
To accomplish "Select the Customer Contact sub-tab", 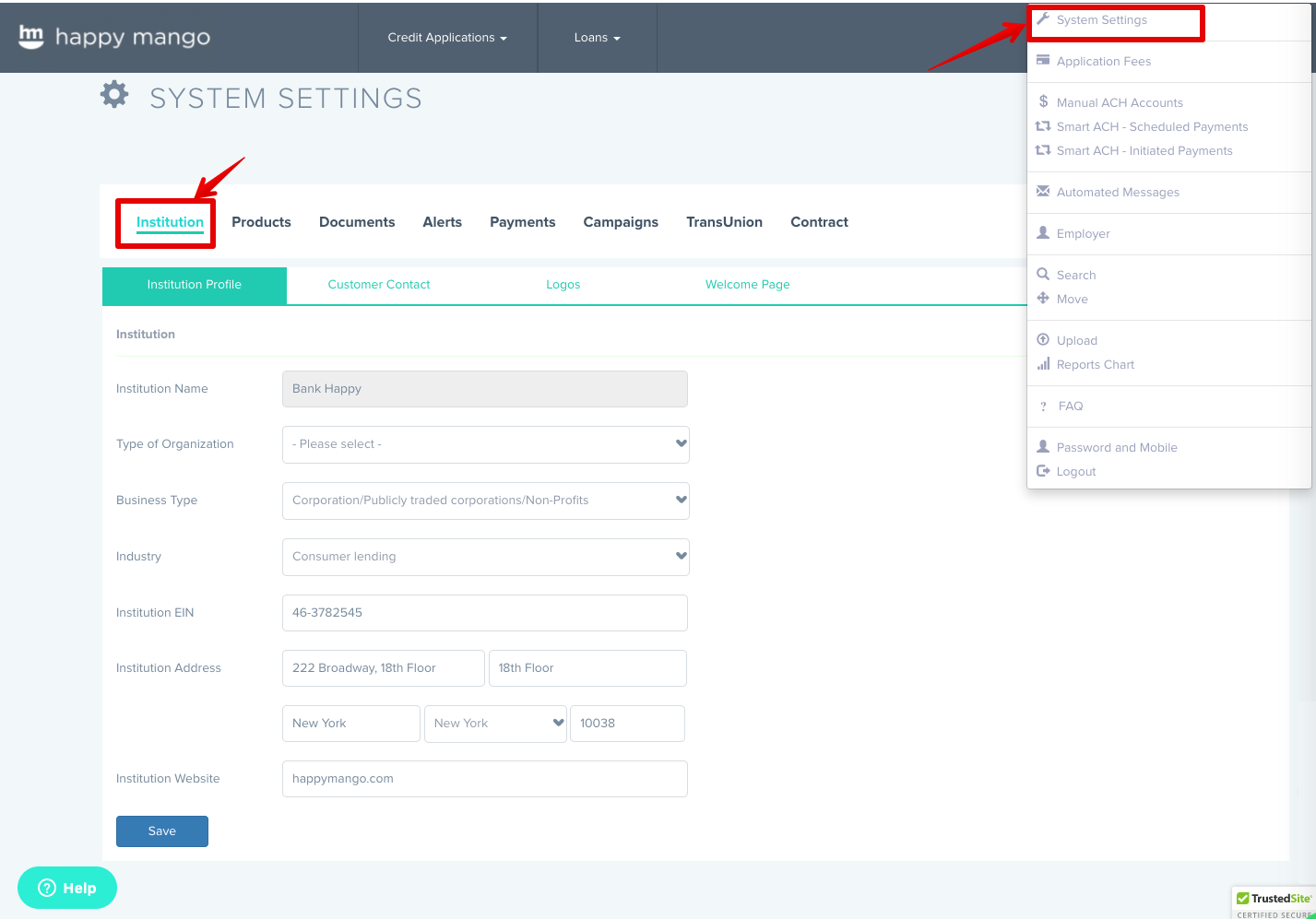I will (x=379, y=285).
